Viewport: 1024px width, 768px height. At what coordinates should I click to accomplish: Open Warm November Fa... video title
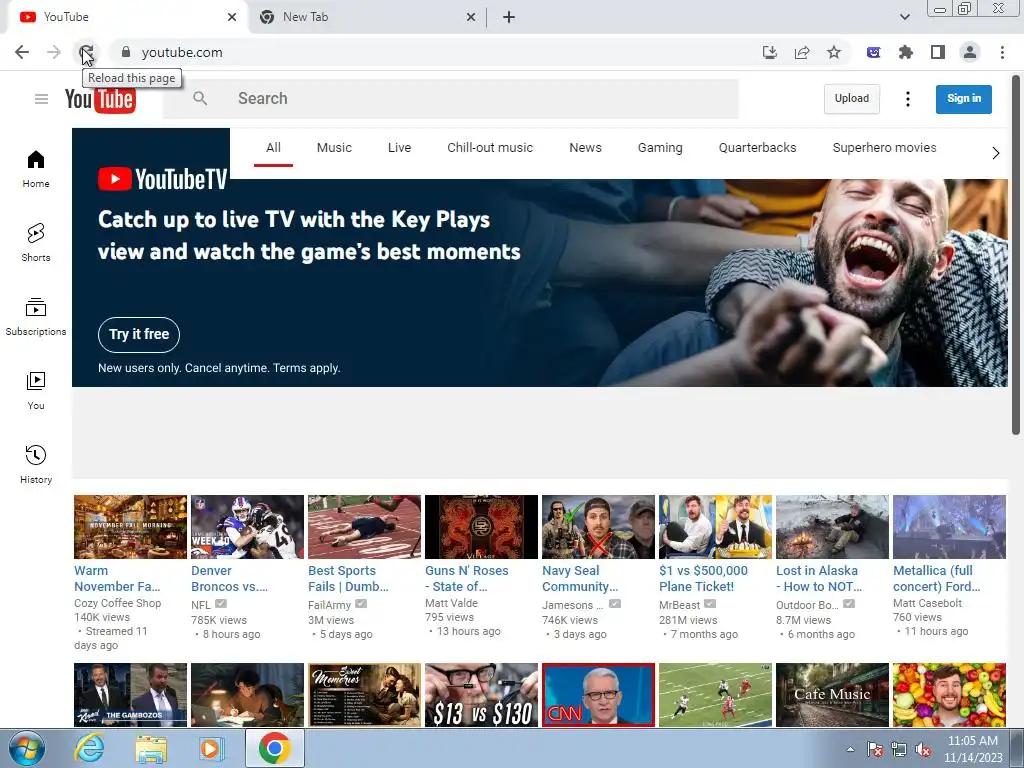(x=117, y=579)
